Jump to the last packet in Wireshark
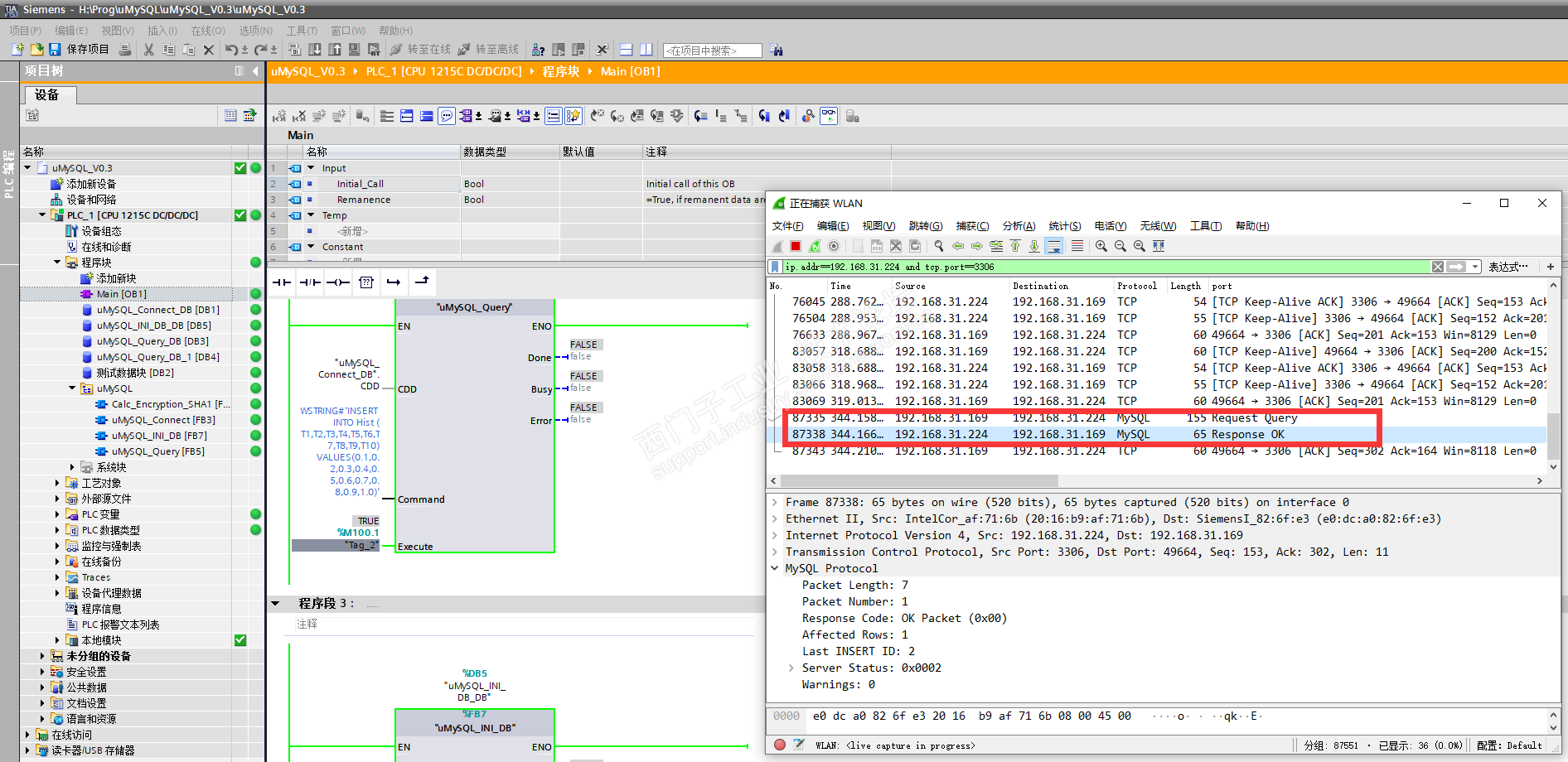This screenshot has height=762, width=1568. tap(1034, 246)
